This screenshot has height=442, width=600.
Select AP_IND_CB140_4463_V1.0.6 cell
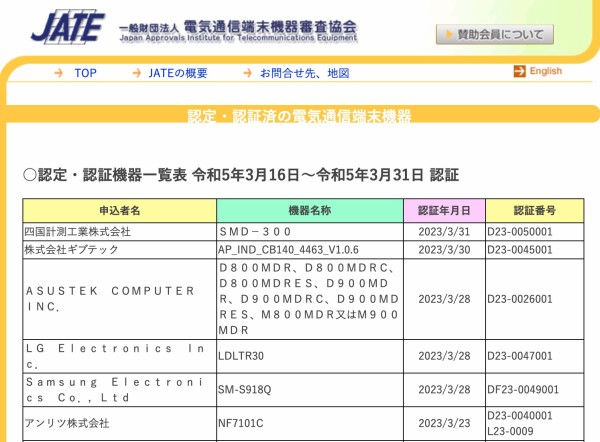pos(310,250)
